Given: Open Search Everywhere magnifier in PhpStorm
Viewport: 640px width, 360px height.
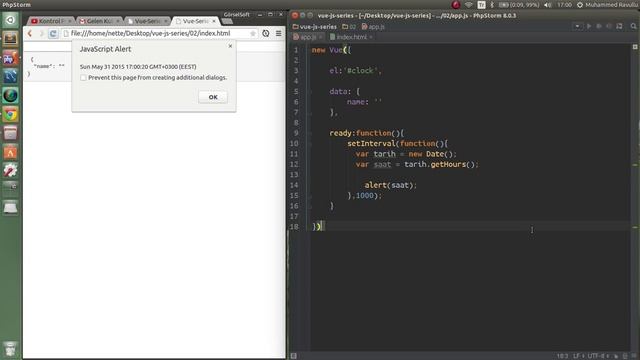Looking at the screenshot, I should (633, 26).
